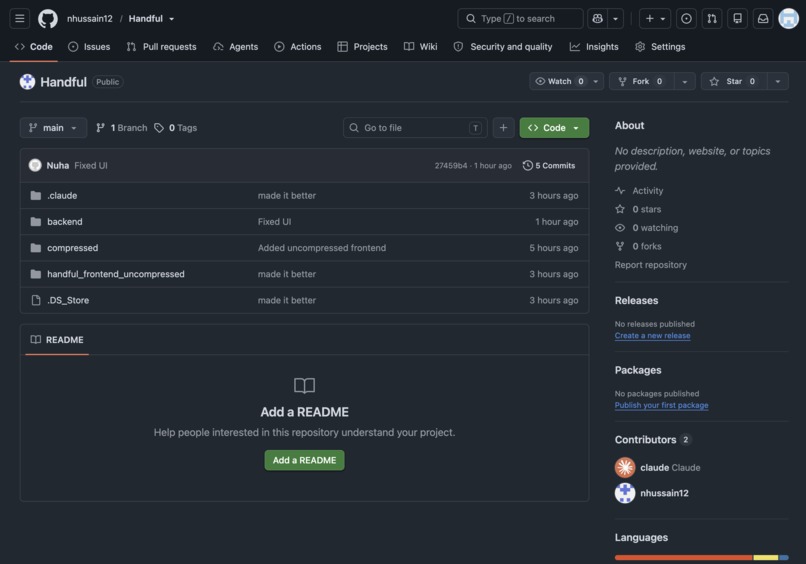Screen dimensions: 806x564
Task: Open the green Code dropdown button
Action: (554, 128)
